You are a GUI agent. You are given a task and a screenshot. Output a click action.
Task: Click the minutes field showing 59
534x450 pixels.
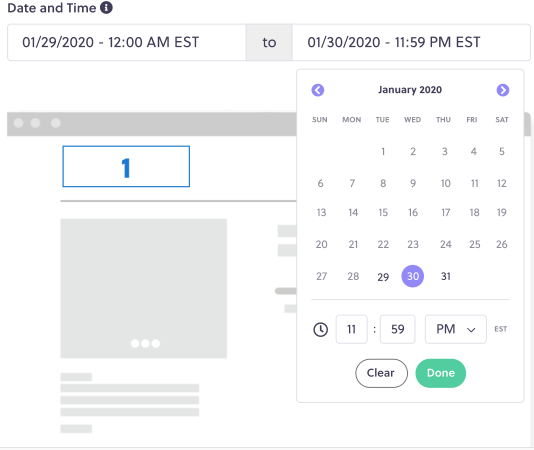coord(397,329)
